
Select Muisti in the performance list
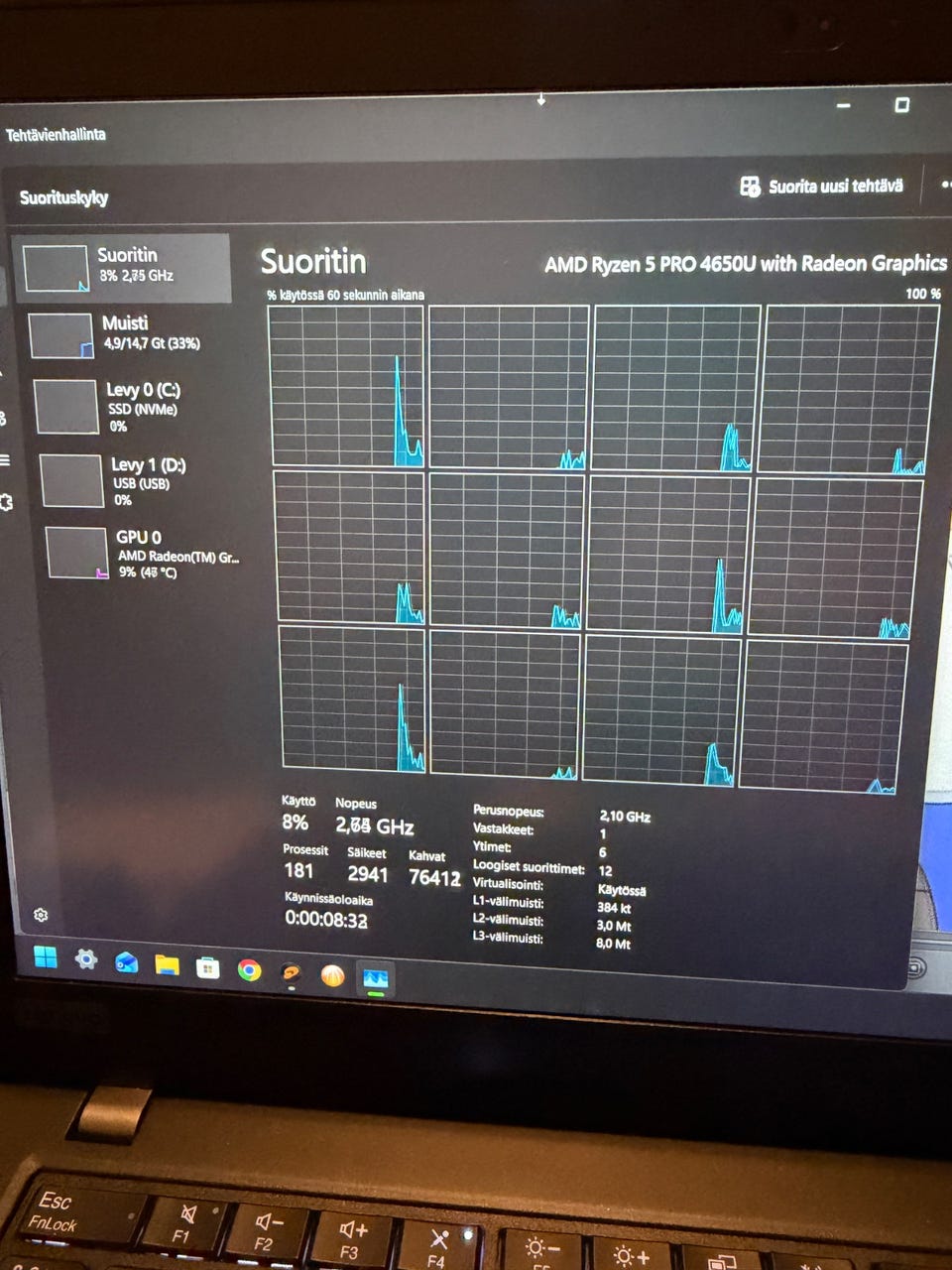(127, 334)
